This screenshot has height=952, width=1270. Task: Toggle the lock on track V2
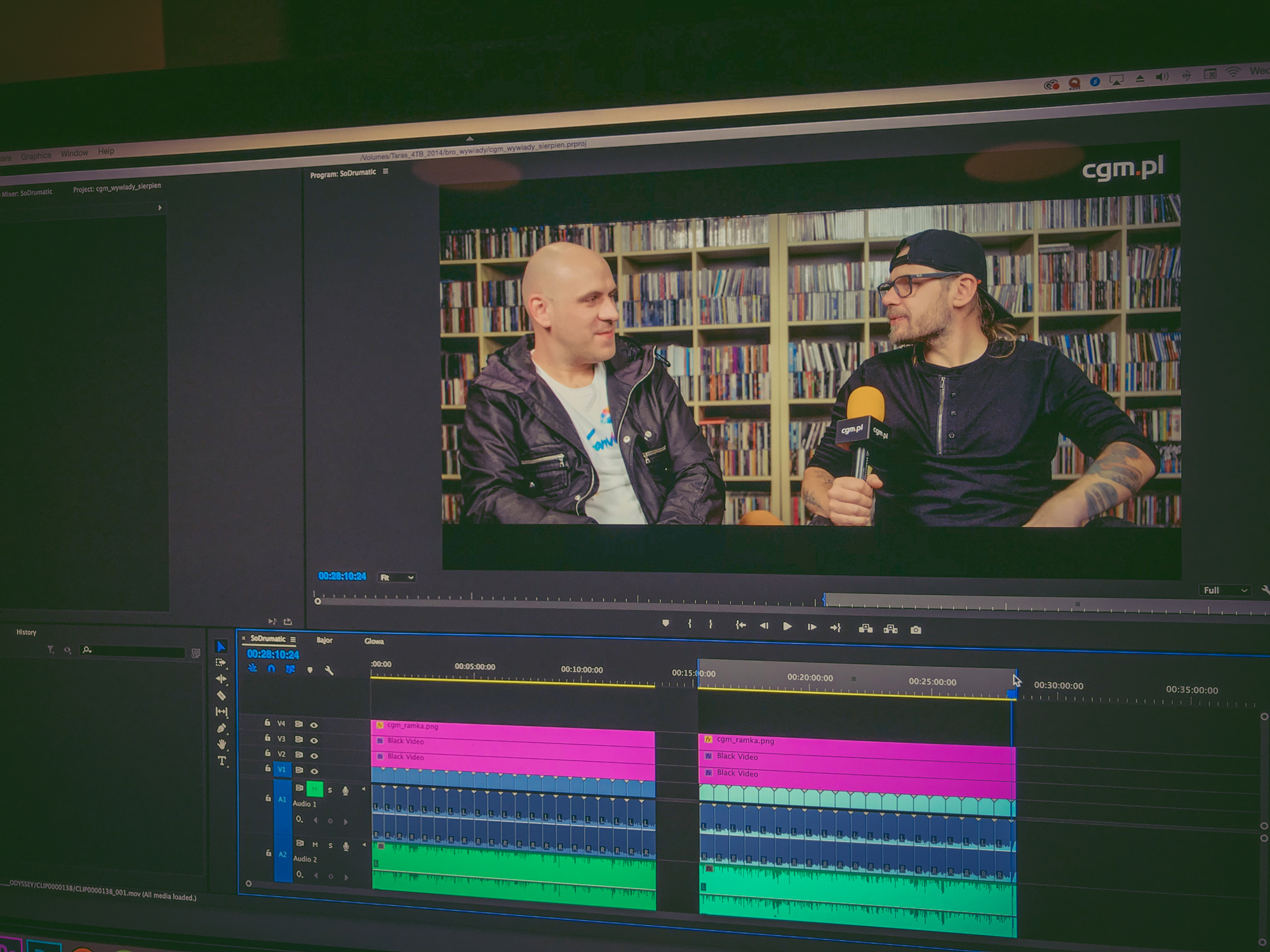pyautogui.click(x=267, y=753)
